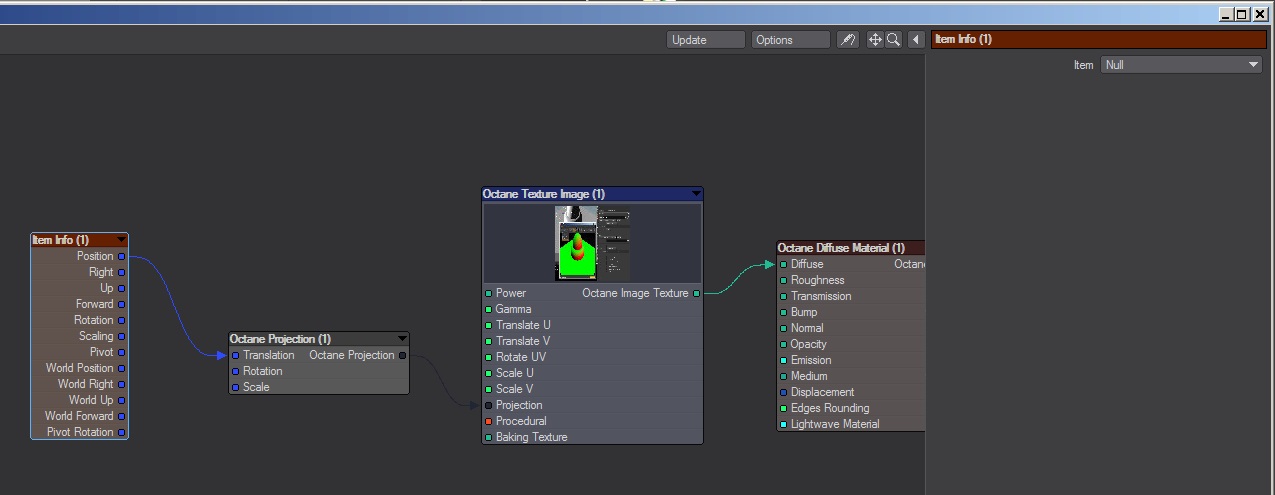Click the Projection input on Texture Image
The width and height of the screenshot is (1275, 495).
[489, 405]
